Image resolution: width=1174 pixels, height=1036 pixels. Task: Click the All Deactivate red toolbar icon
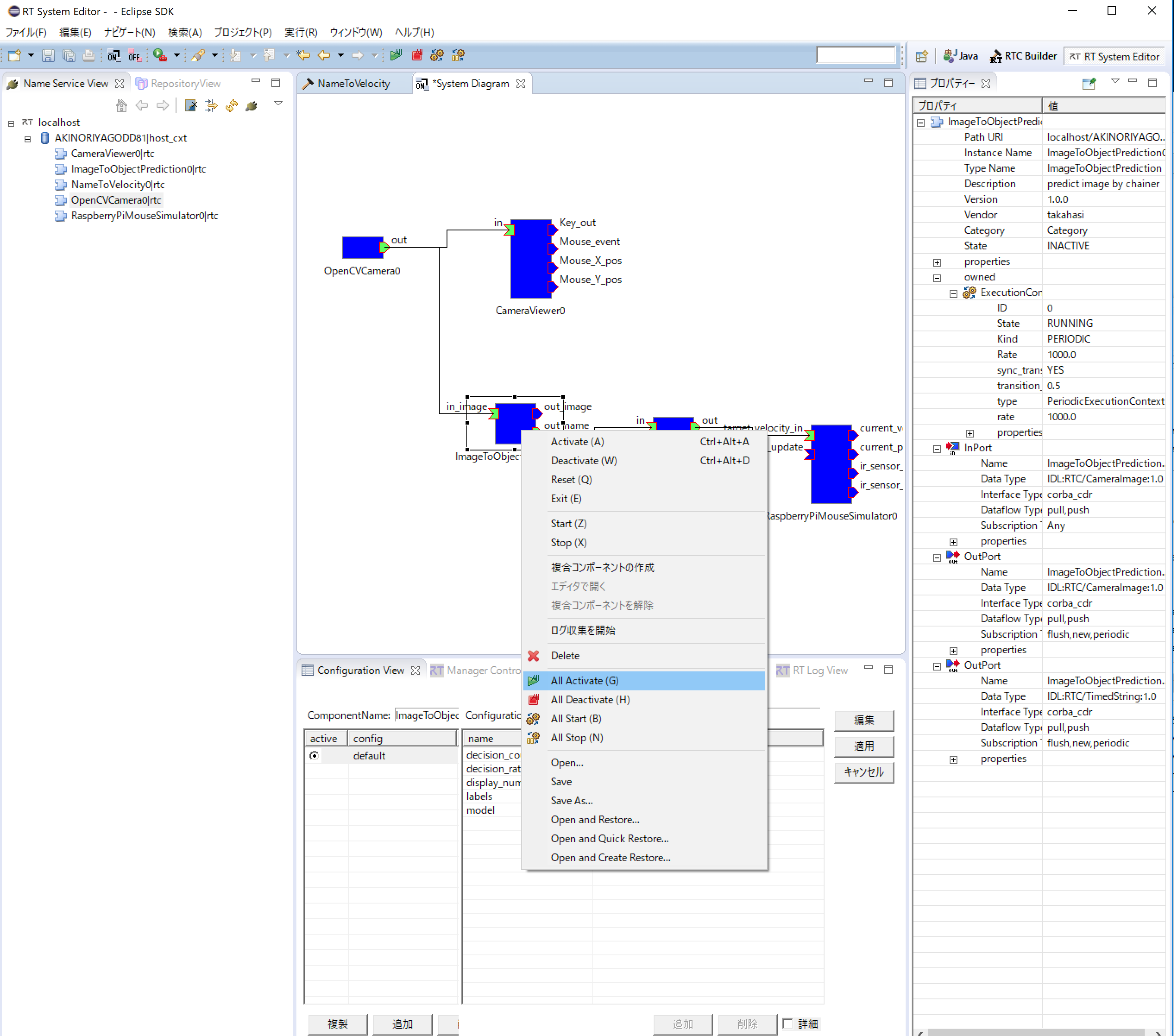[x=417, y=55]
